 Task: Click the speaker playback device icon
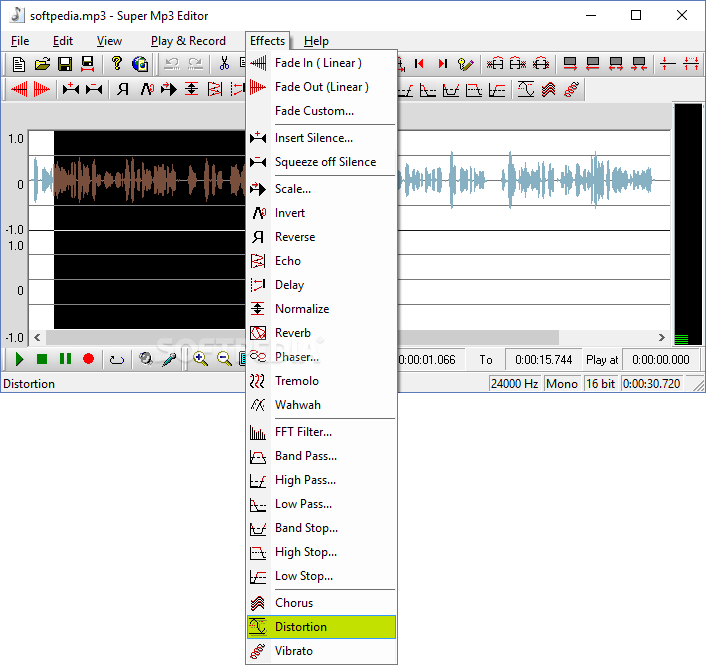(x=146, y=359)
